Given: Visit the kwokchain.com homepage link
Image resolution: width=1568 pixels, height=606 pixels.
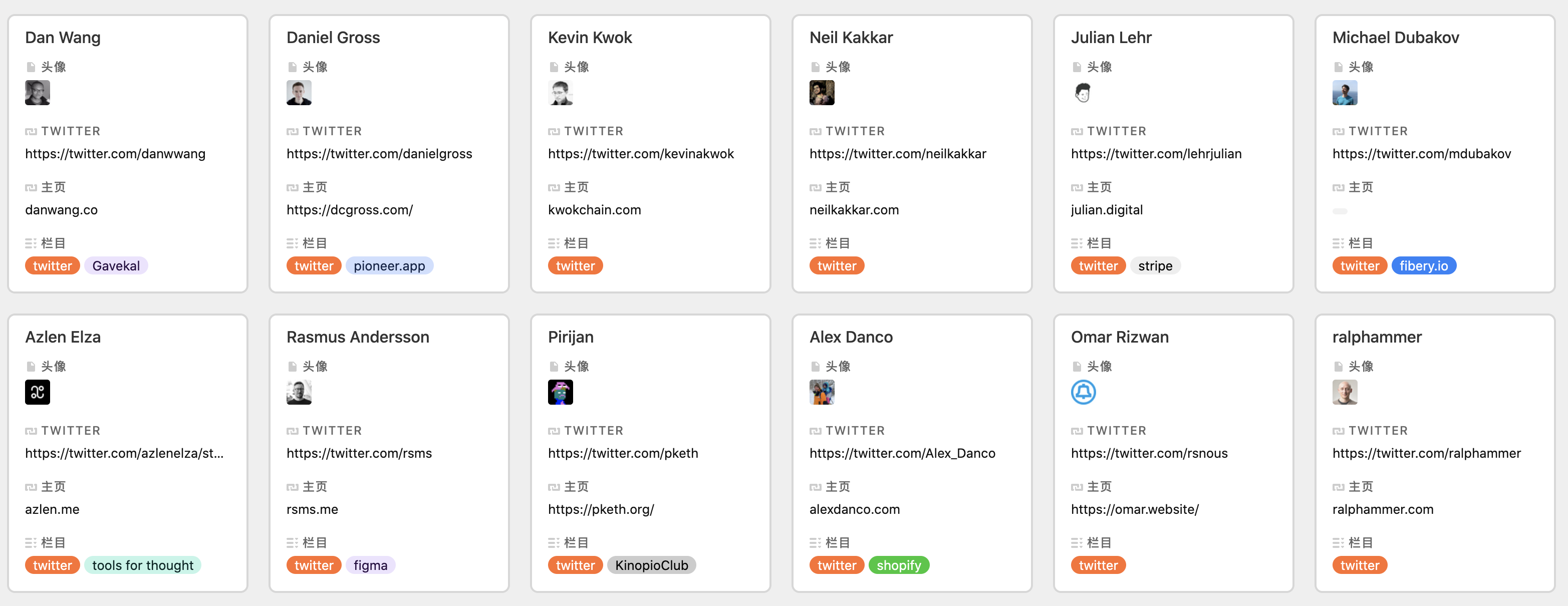Looking at the screenshot, I should 594,210.
